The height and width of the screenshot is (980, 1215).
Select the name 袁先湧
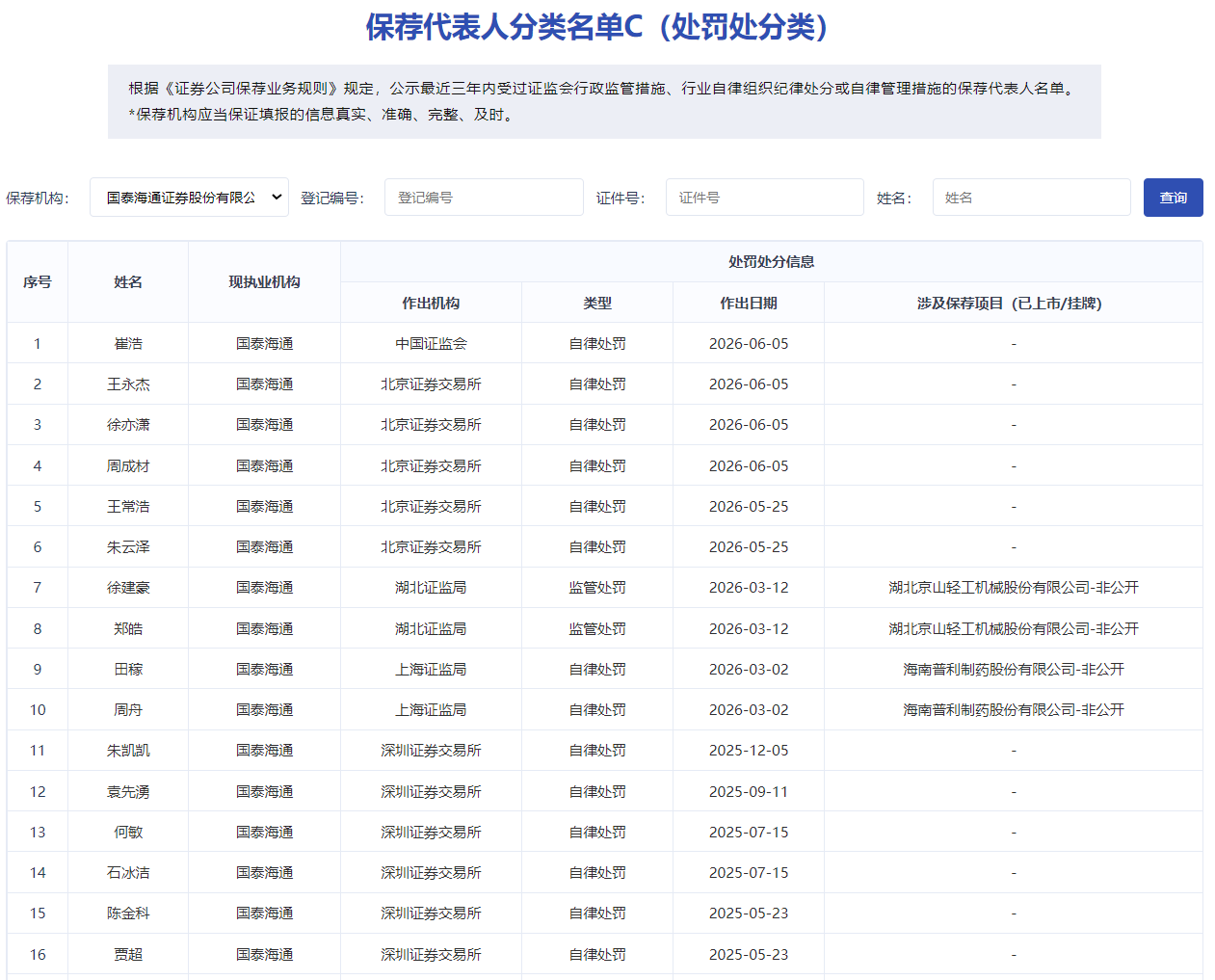tap(128, 791)
